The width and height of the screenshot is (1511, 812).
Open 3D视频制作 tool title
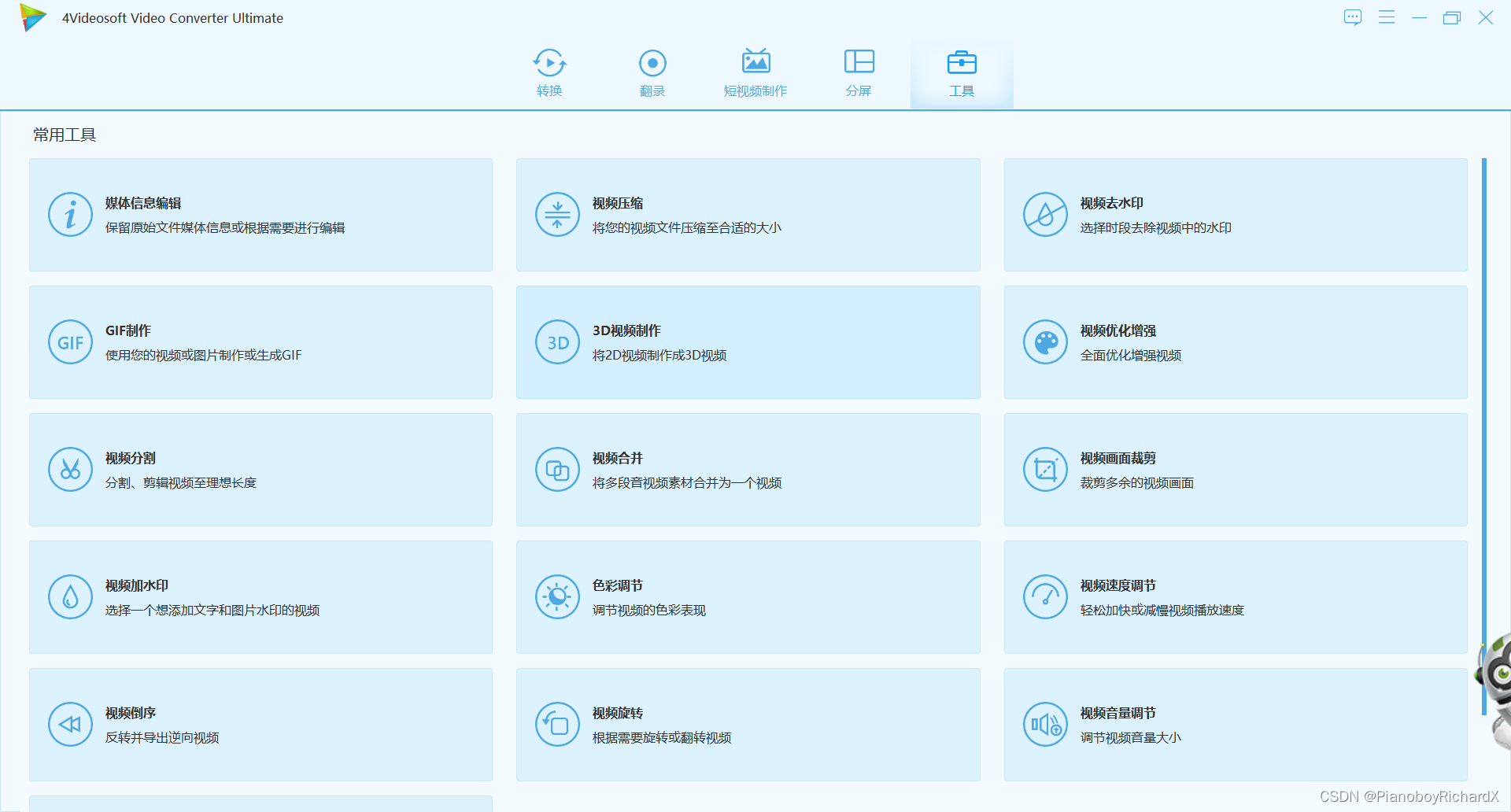(626, 330)
